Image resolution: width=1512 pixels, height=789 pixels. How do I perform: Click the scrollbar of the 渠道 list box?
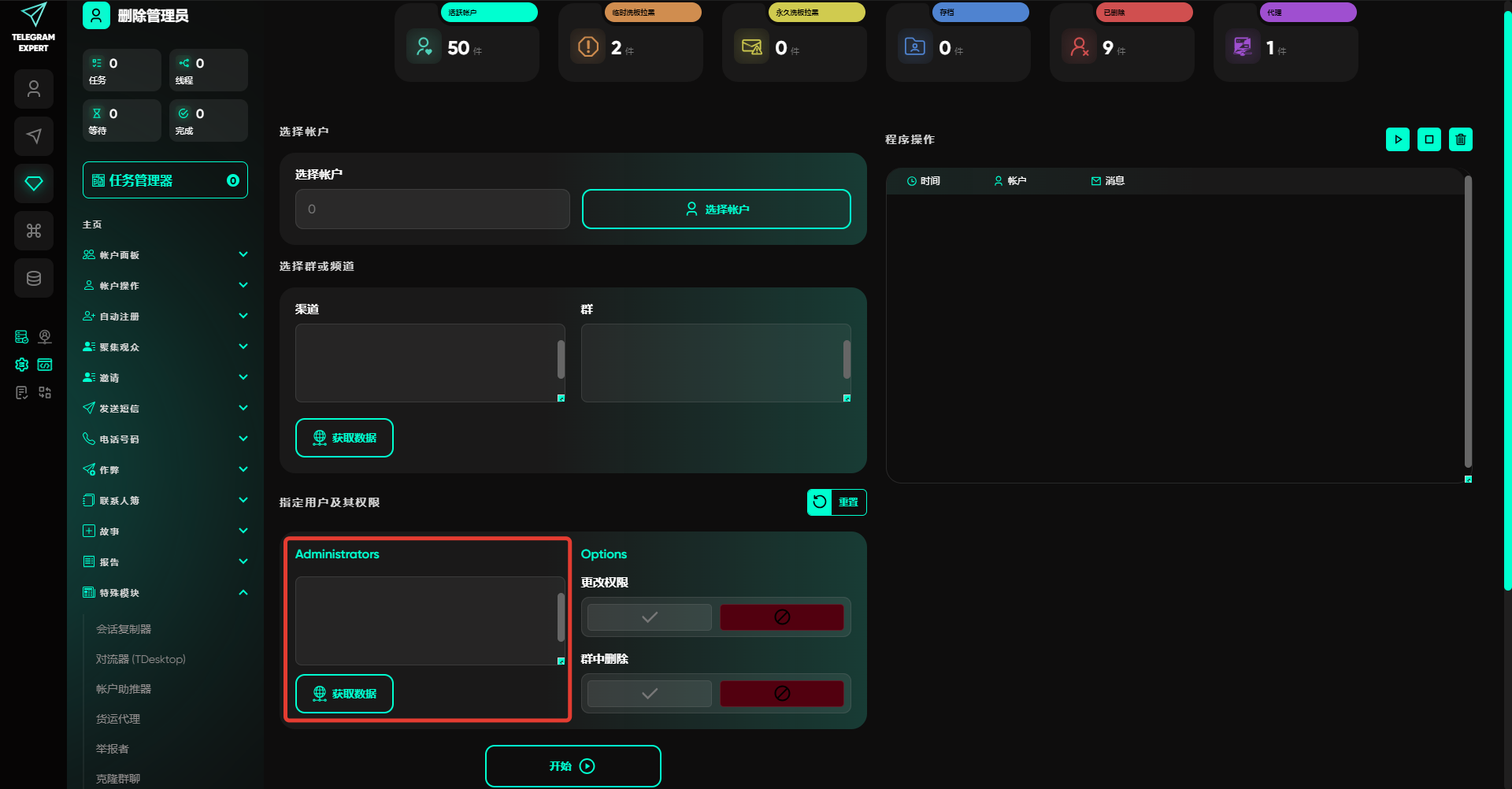(561, 359)
